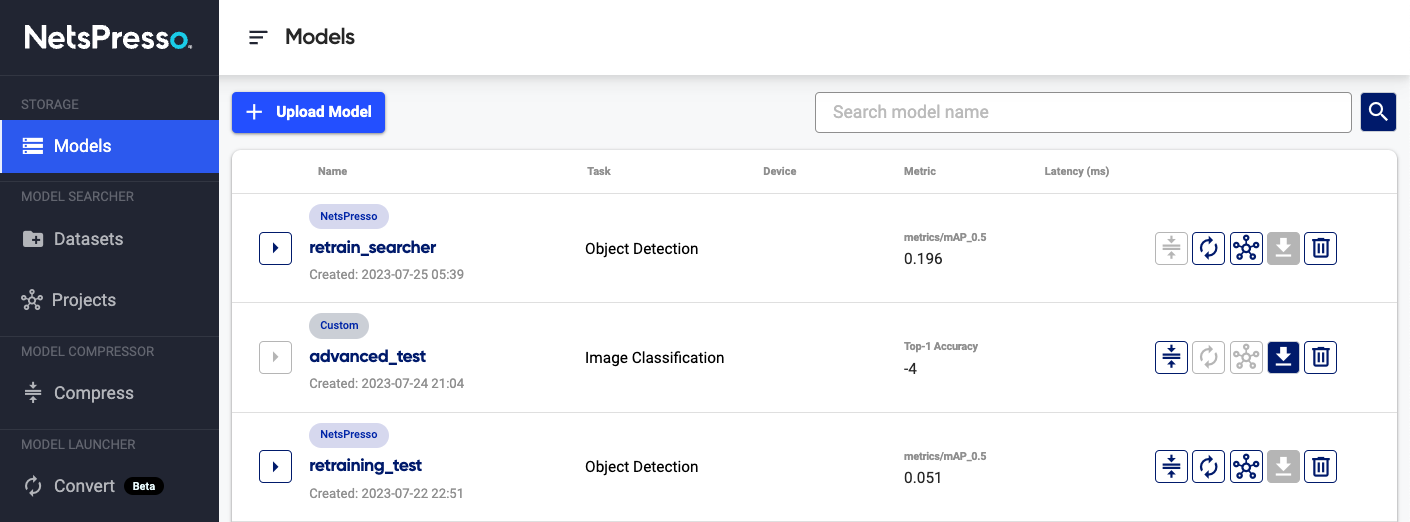Download the advanced_test model
This screenshot has height=522, width=1410.
tap(1283, 357)
